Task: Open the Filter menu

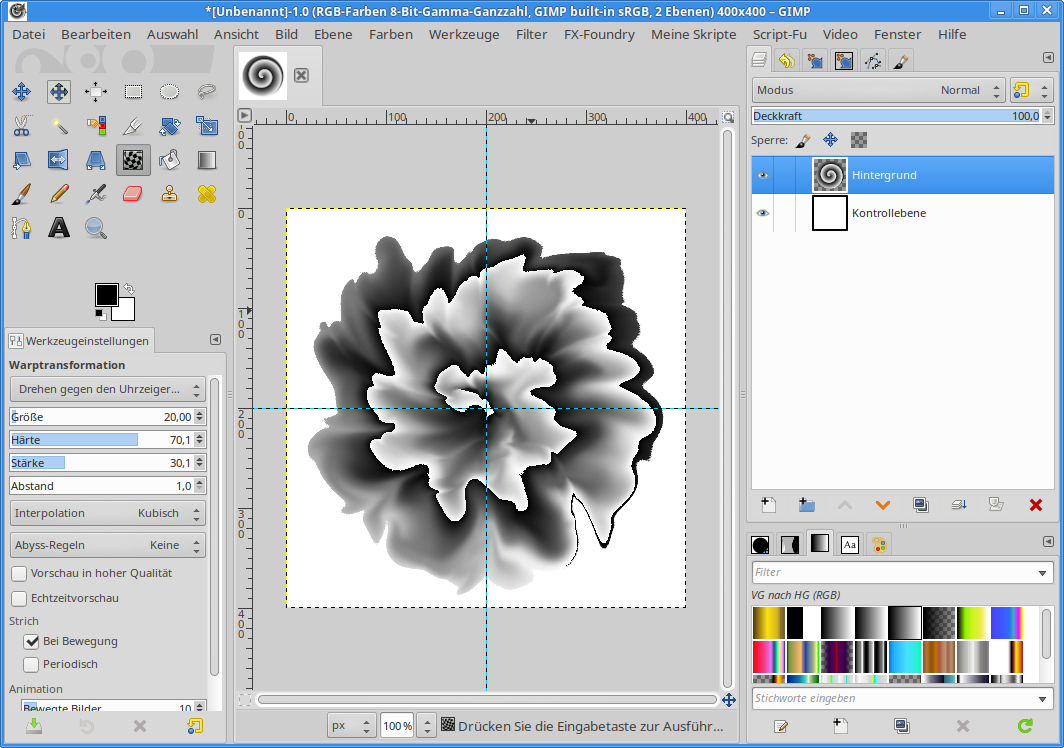Action: 531,34
